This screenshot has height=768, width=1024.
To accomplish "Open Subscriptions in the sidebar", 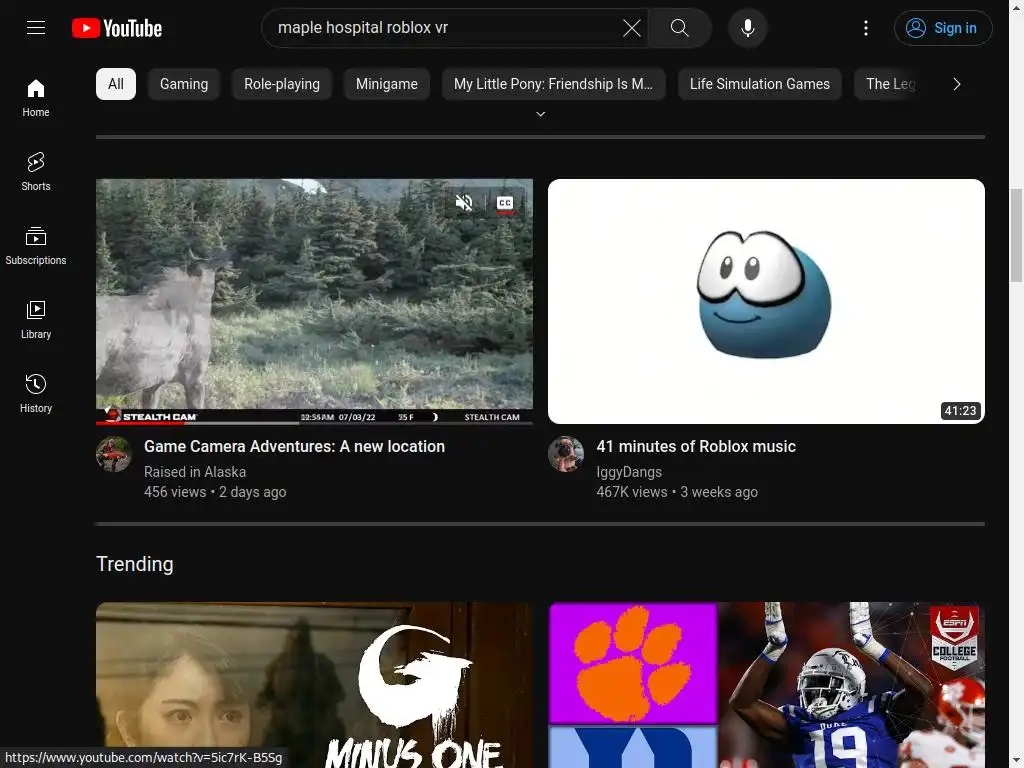I will pyautogui.click(x=36, y=246).
